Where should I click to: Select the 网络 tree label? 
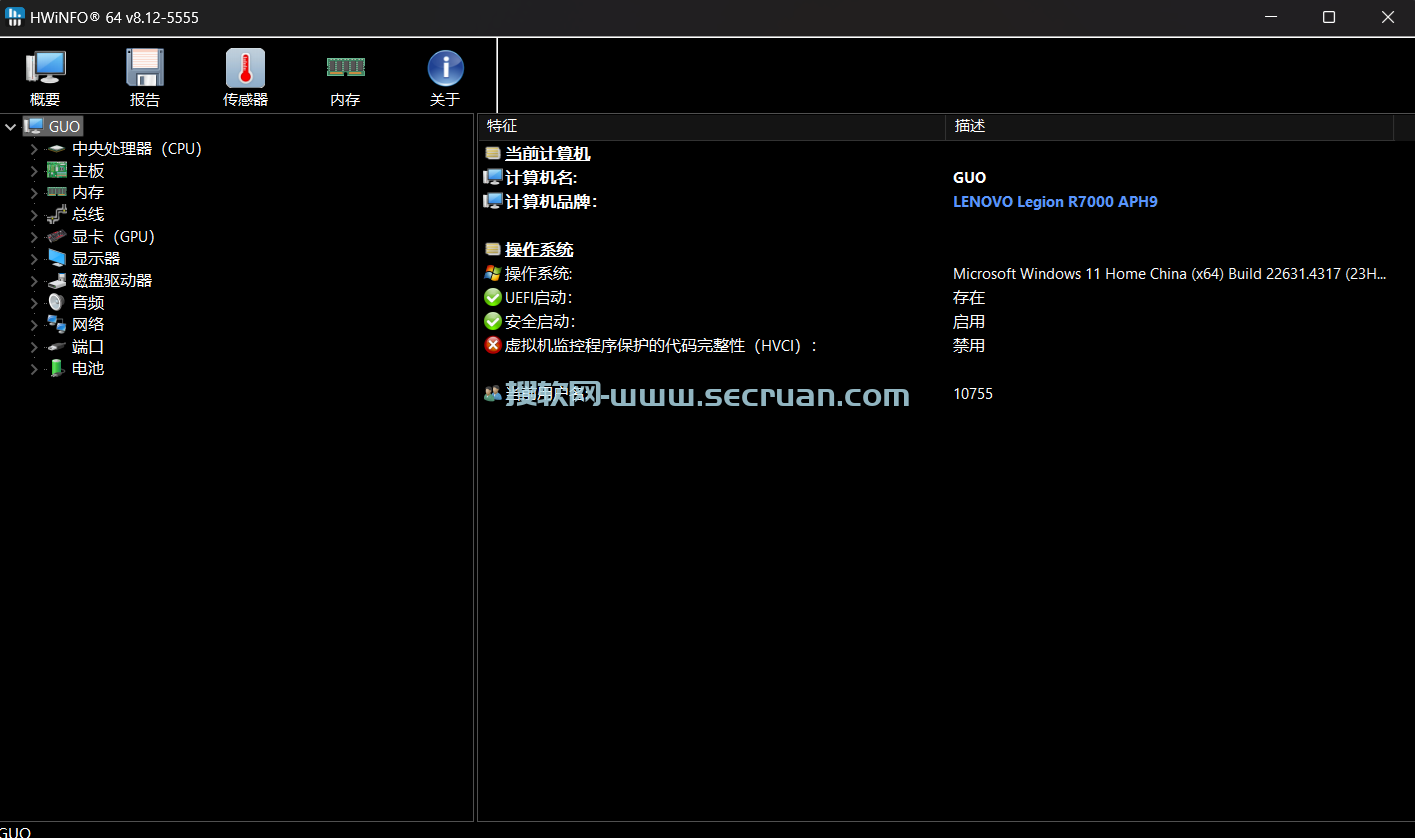[x=88, y=325]
